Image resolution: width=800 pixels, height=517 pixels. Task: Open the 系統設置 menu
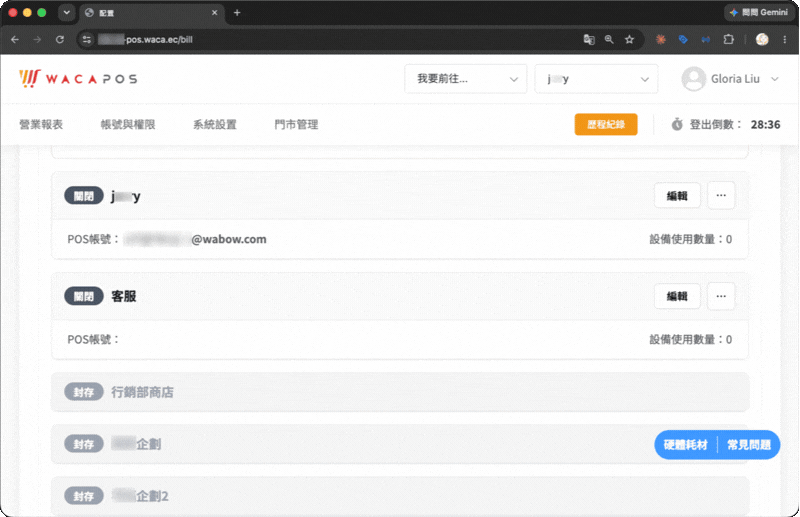(214, 124)
